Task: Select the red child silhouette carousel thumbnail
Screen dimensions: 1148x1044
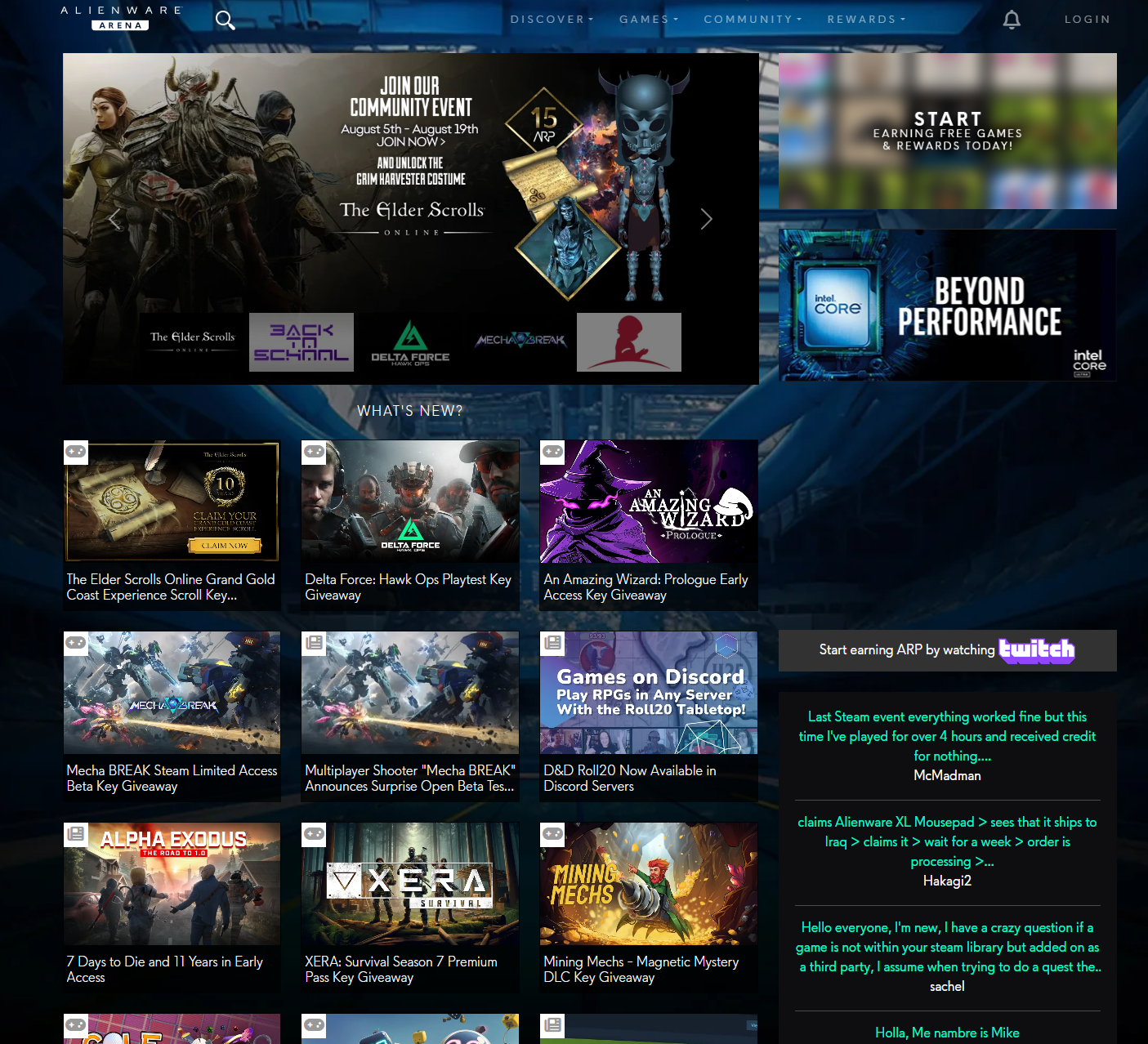Action: tap(629, 342)
